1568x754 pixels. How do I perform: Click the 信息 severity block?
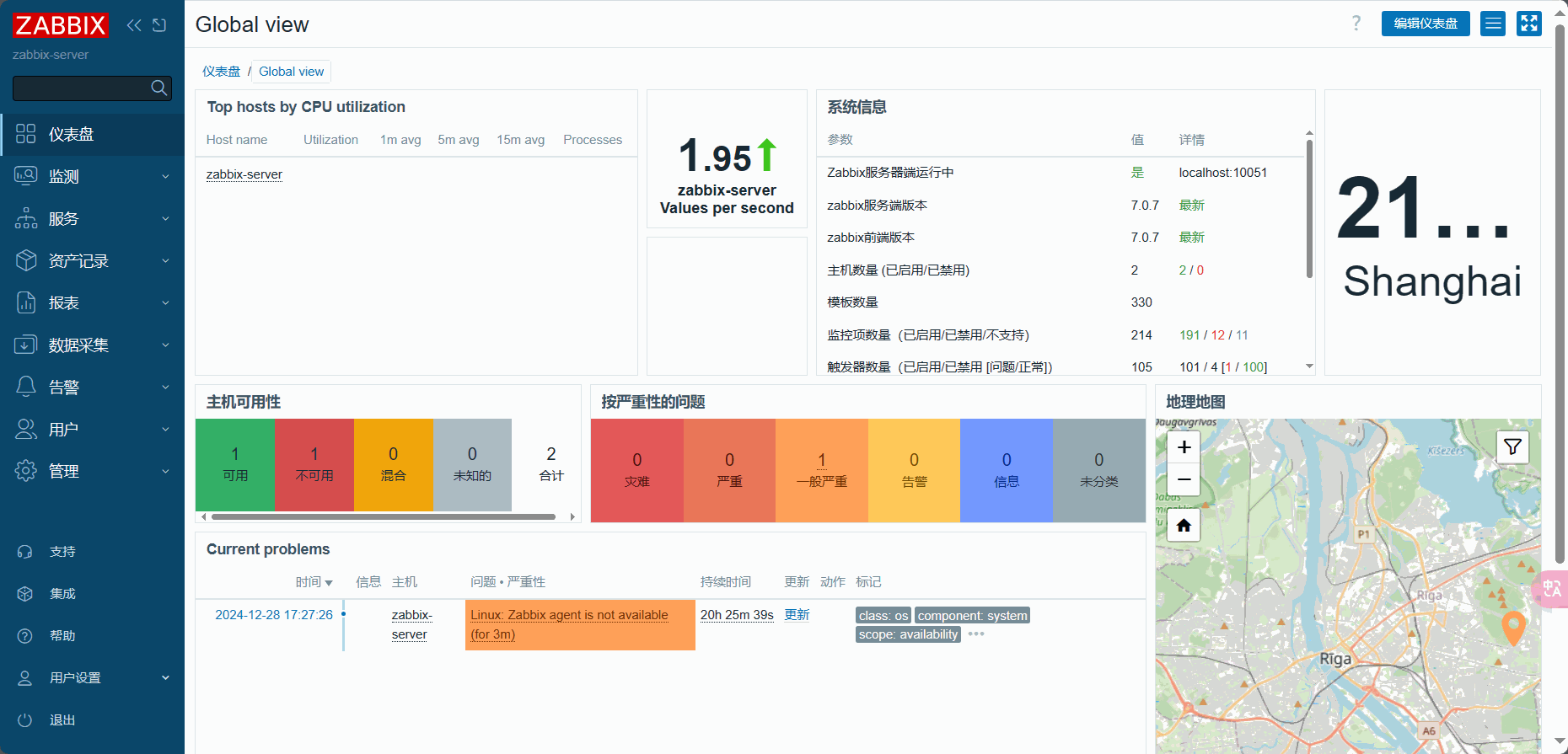(1007, 470)
